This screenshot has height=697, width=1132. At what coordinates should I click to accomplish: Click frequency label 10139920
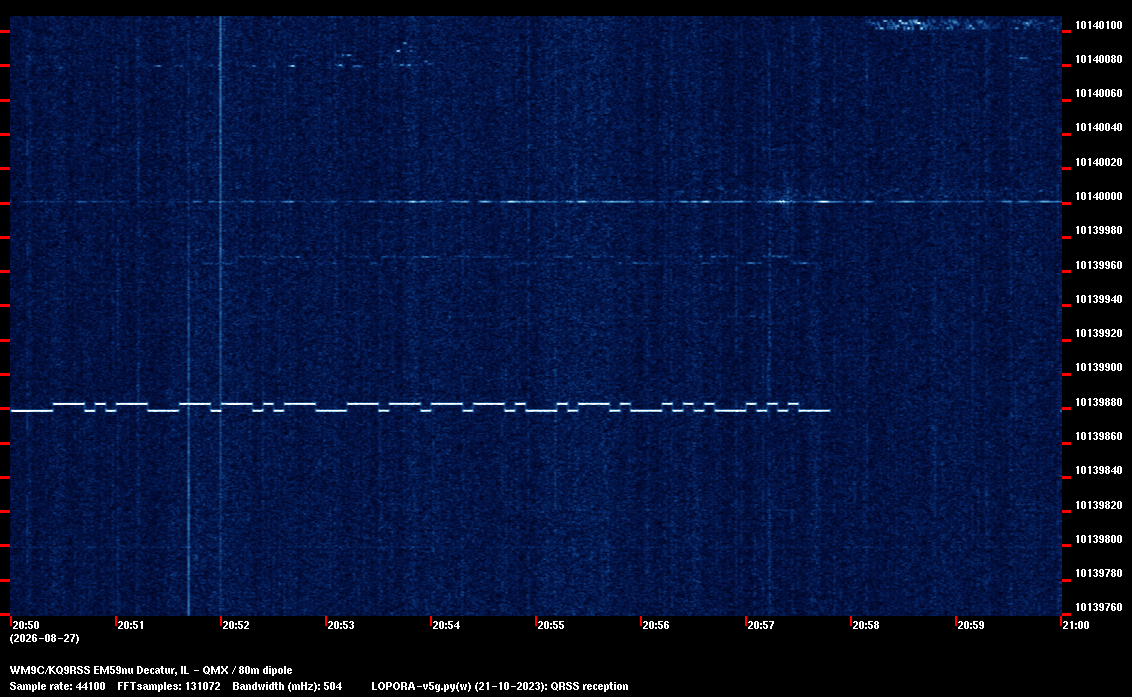(1099, 333)
